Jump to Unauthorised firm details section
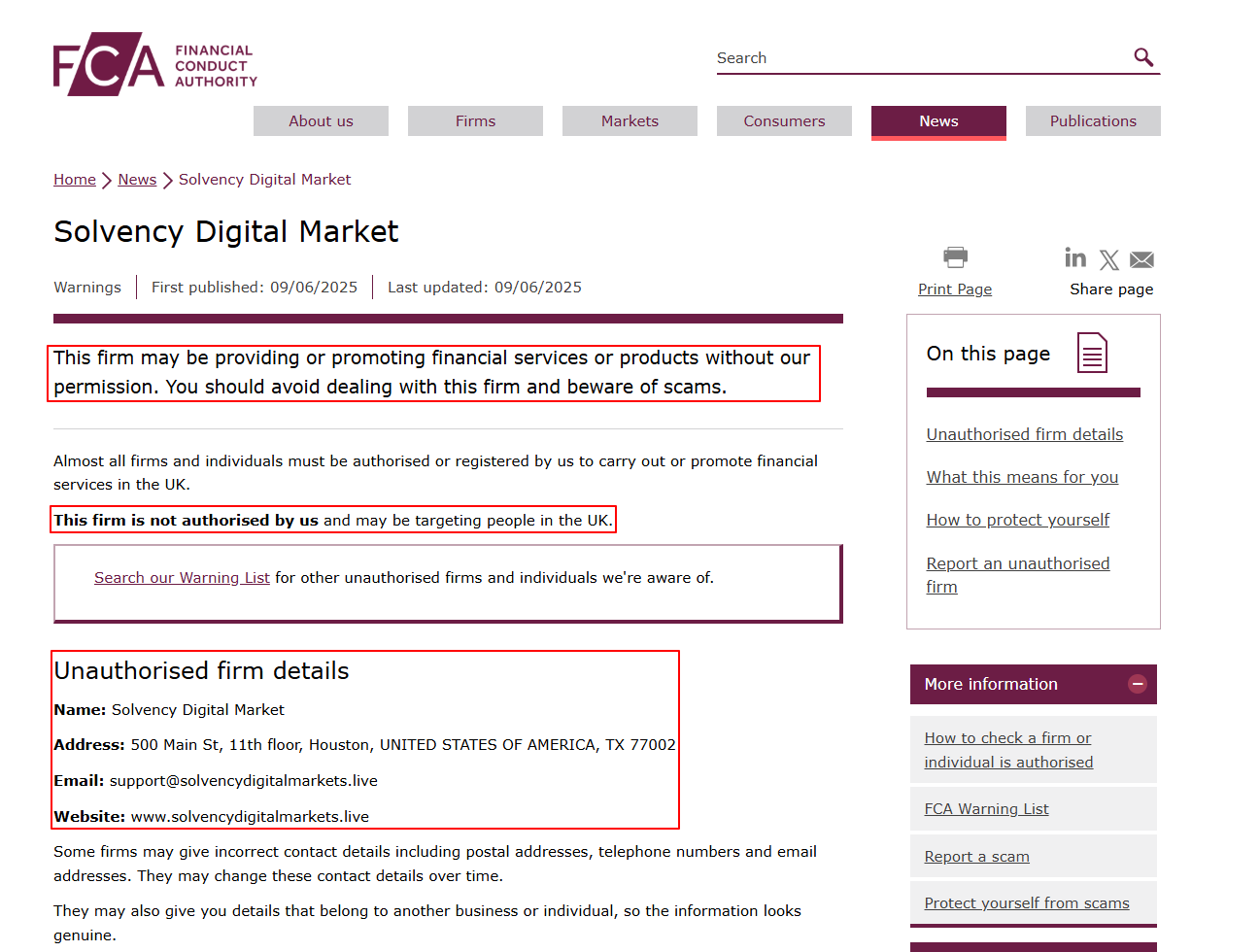 [1025, 434]
